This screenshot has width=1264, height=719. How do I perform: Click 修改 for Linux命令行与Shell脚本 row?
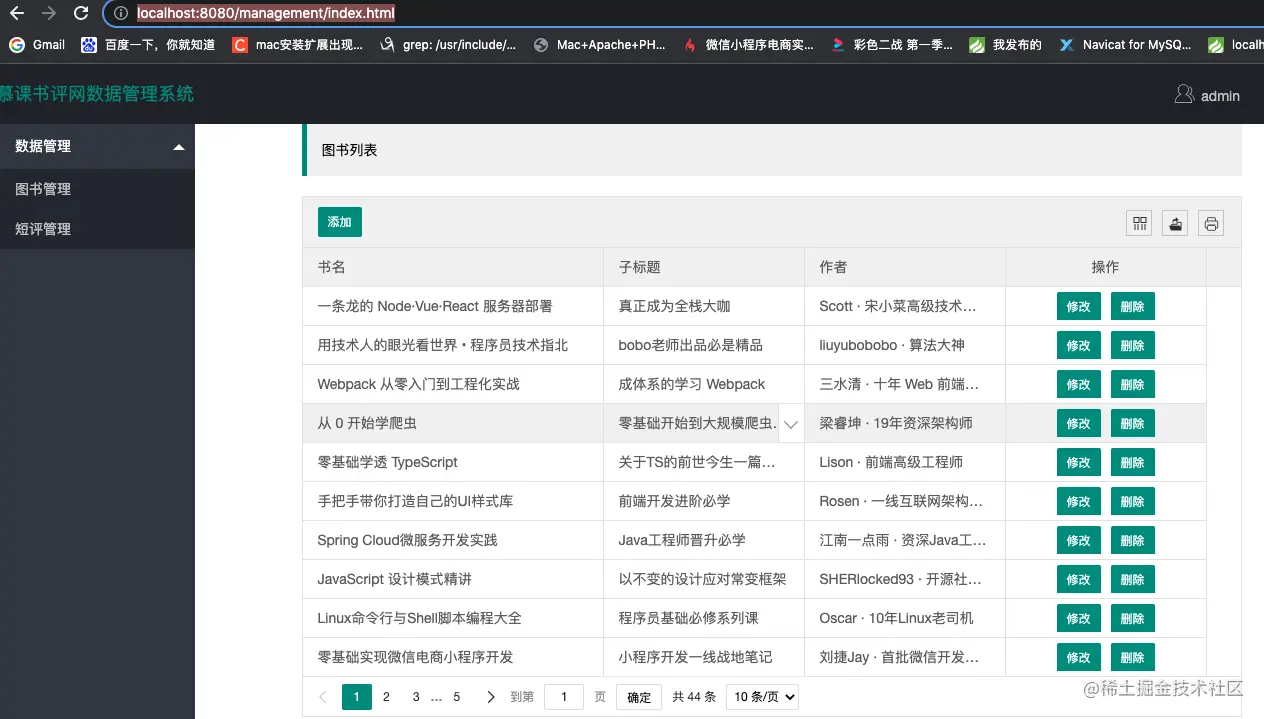tap(1079, 618)
